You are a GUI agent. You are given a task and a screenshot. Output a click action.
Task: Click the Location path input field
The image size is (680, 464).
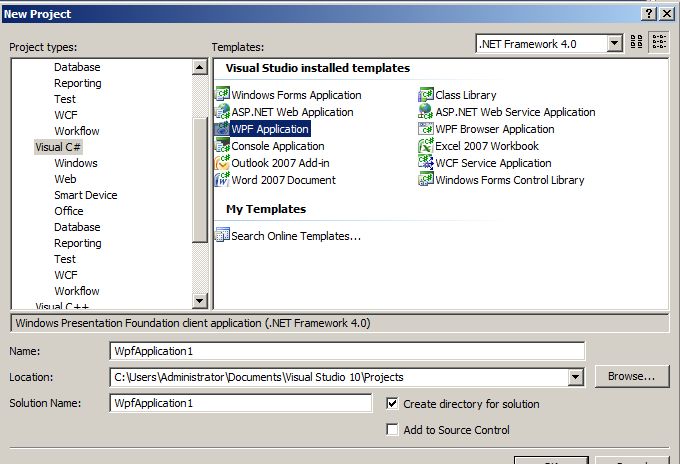click(x=339, y=377)
